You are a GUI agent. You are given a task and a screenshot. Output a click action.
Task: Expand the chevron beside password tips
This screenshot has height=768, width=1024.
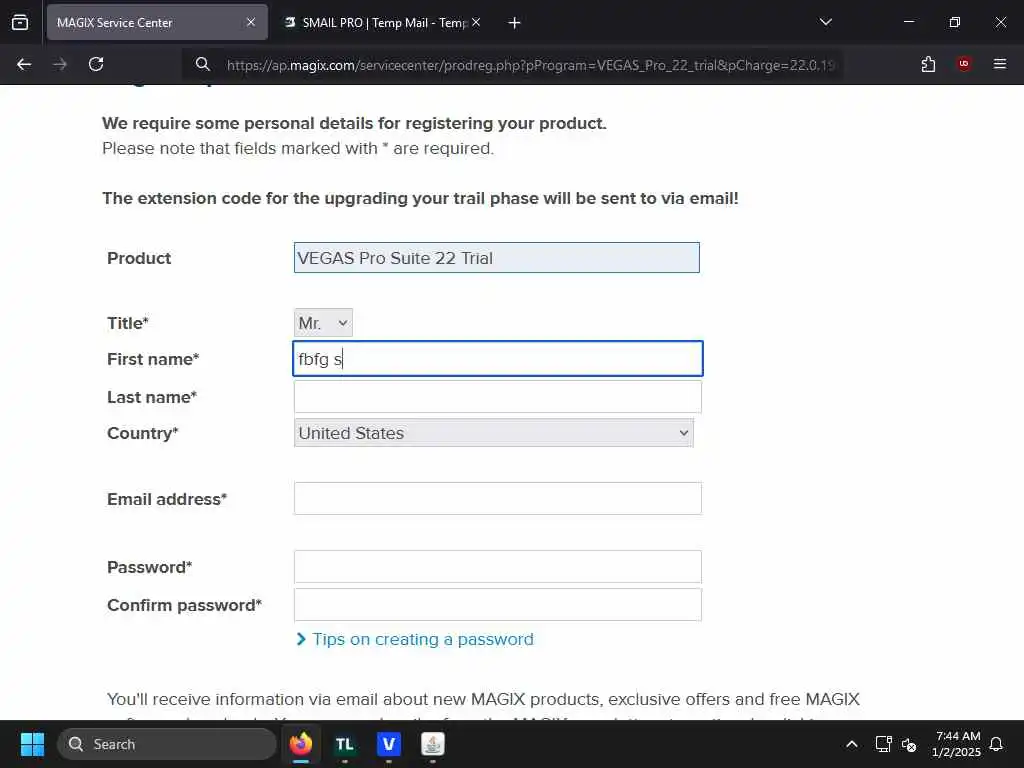[301, 639]
